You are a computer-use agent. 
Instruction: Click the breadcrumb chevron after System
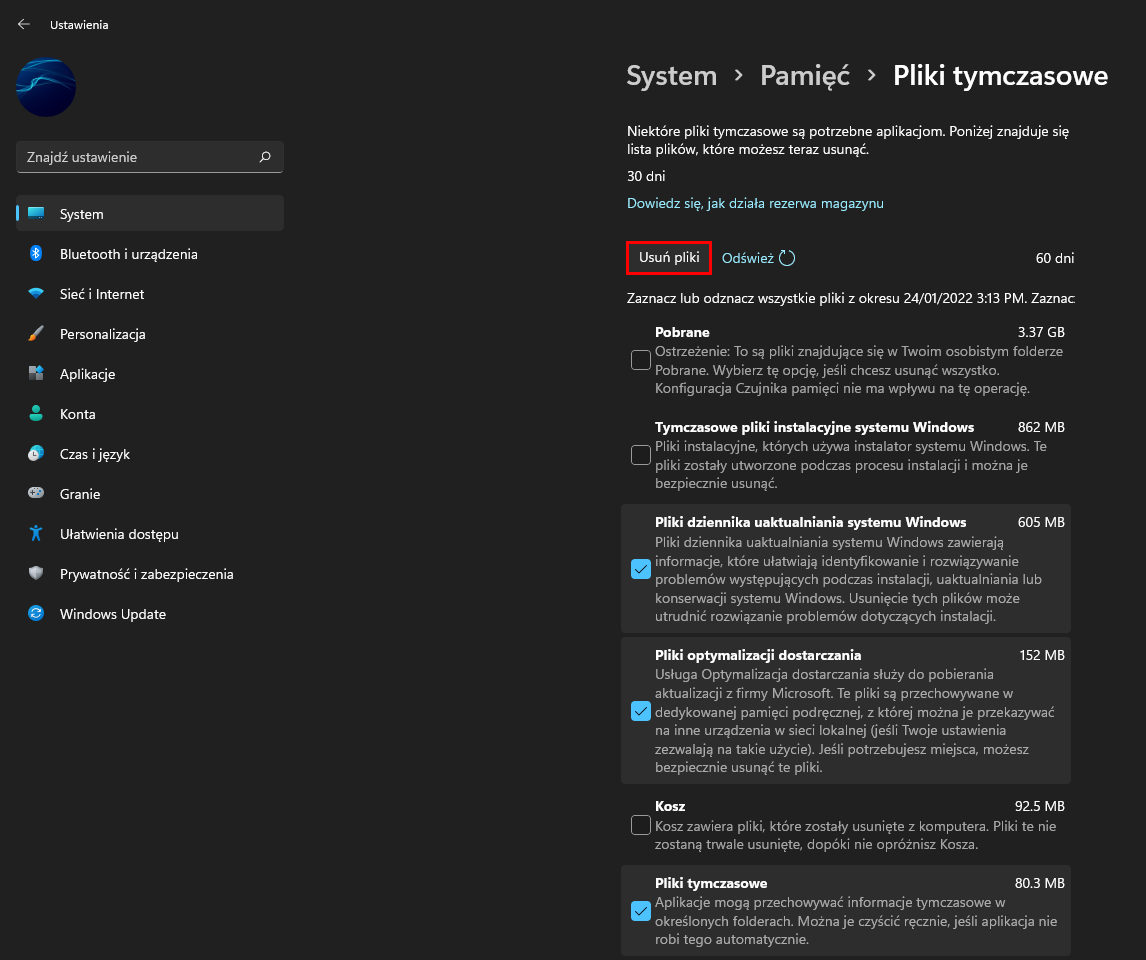(739, 75)
